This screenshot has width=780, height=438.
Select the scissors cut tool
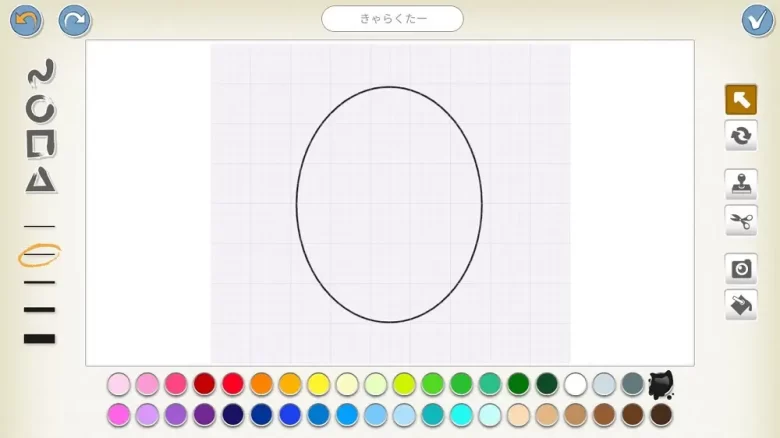click(x=741, y=220)
